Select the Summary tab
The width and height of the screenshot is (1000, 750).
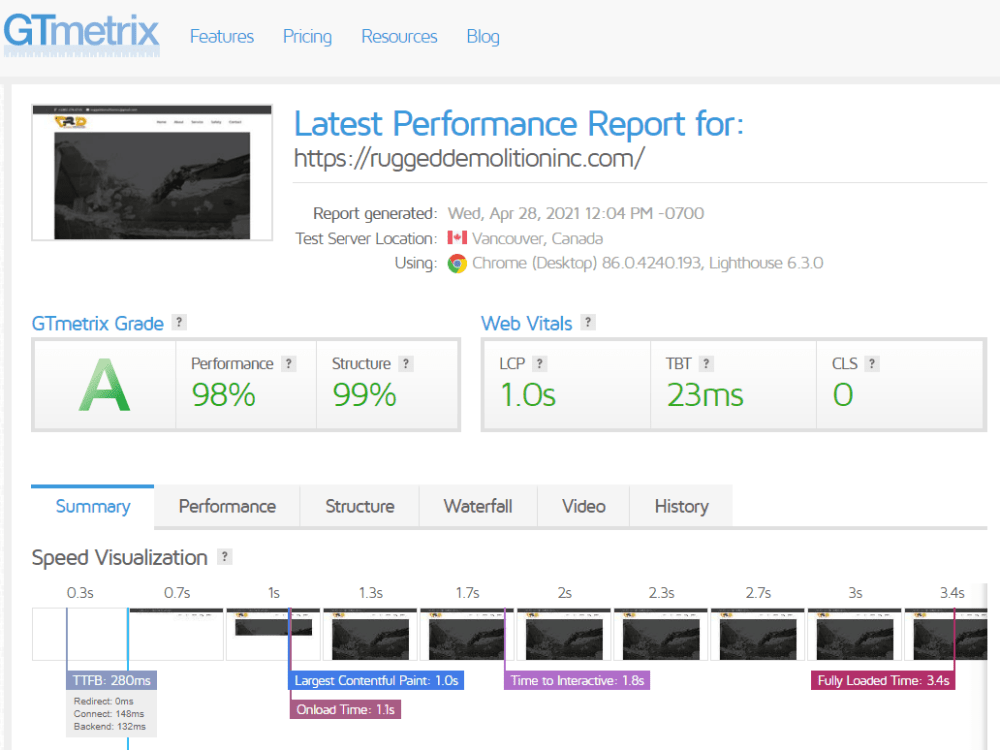[x=92, y=506]
